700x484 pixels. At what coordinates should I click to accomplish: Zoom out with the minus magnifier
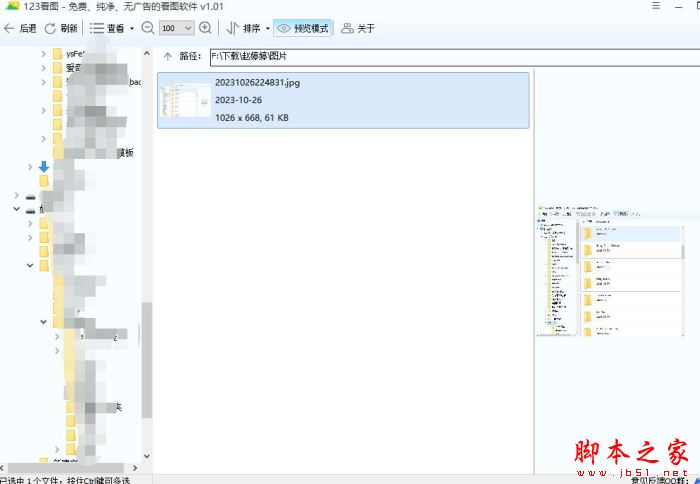[148, 28]
